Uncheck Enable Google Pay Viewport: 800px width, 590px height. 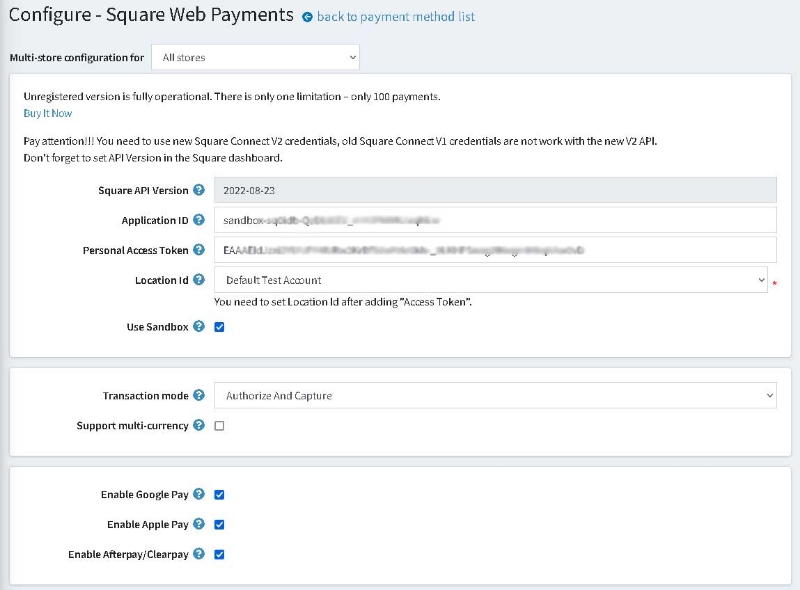click(219, 495)
